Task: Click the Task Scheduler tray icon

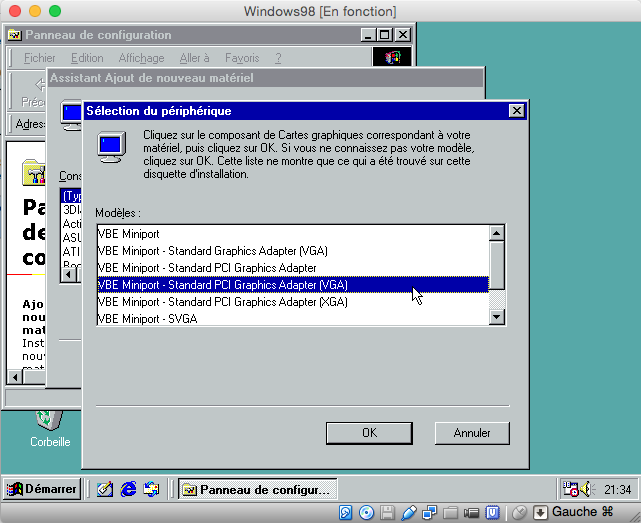Action: click(x=571, y=489)
